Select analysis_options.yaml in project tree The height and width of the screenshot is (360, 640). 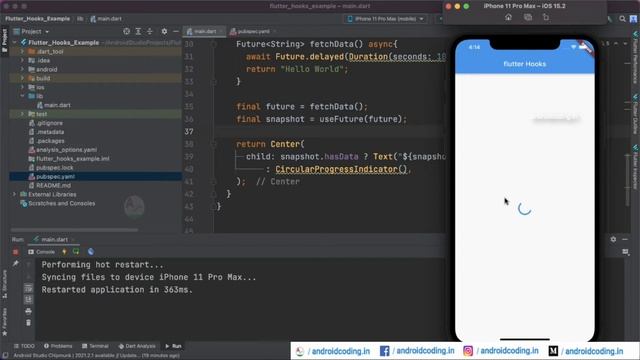pos(62,150)
